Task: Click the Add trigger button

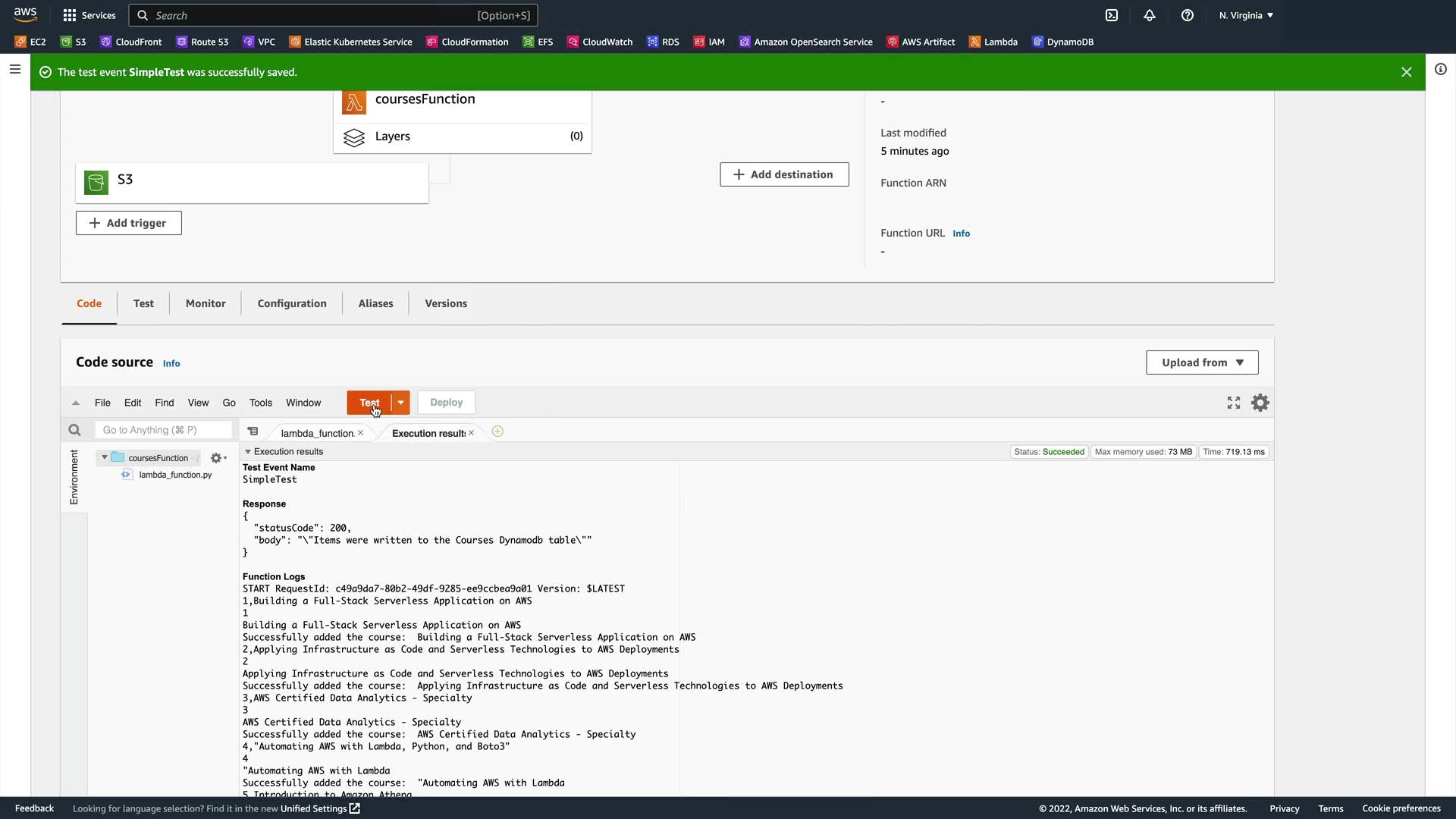Action: [x=128, y=223]
